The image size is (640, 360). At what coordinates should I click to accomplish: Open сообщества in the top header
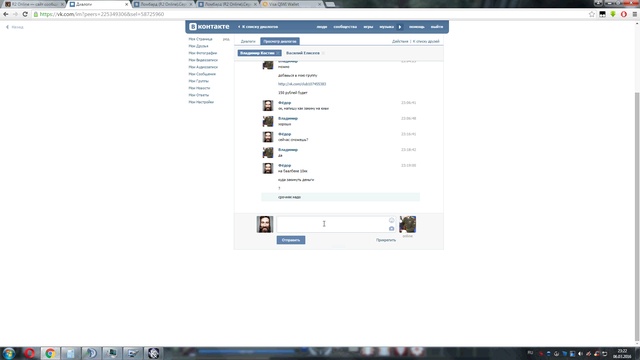pyautogui.click(x=345, y=27)
